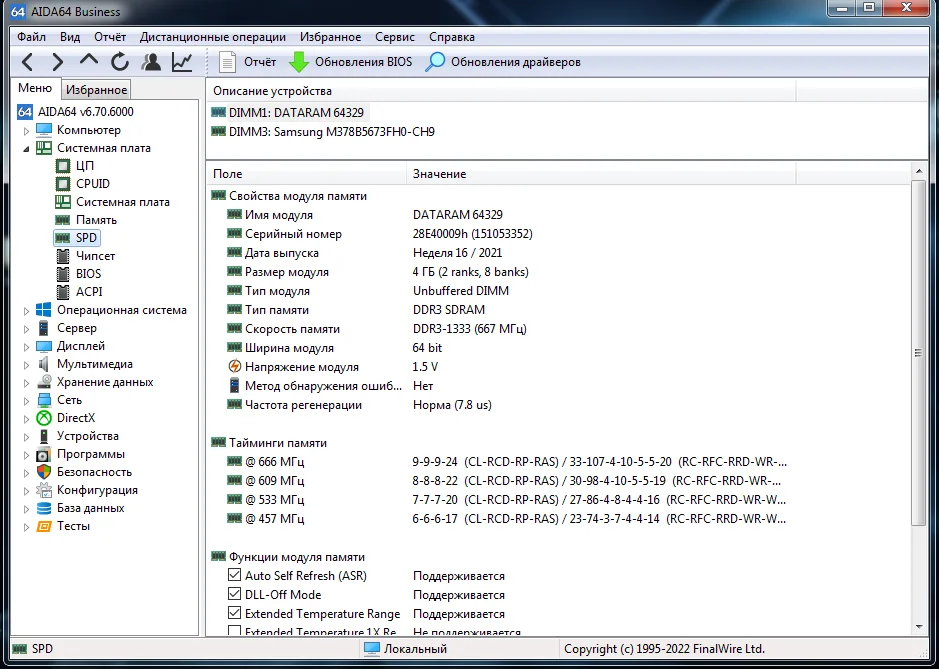The height and width of the screenshot is (669, 939).
Task: Click the details pane scrollbar down arrow
Action: point(919,627)
